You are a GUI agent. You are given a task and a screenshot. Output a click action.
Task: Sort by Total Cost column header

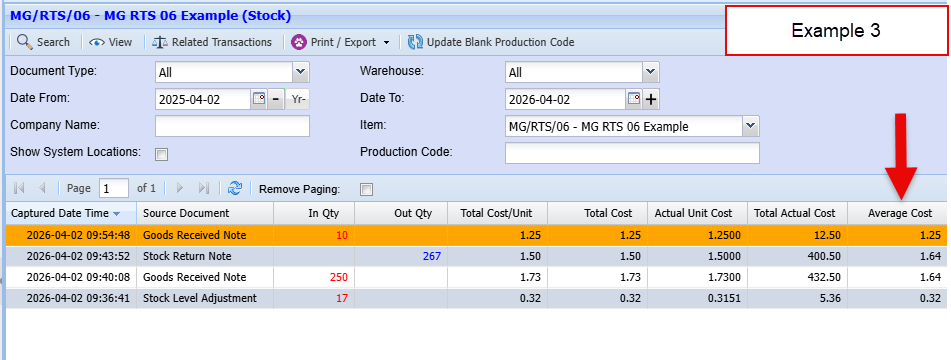[x=597, y=213]
